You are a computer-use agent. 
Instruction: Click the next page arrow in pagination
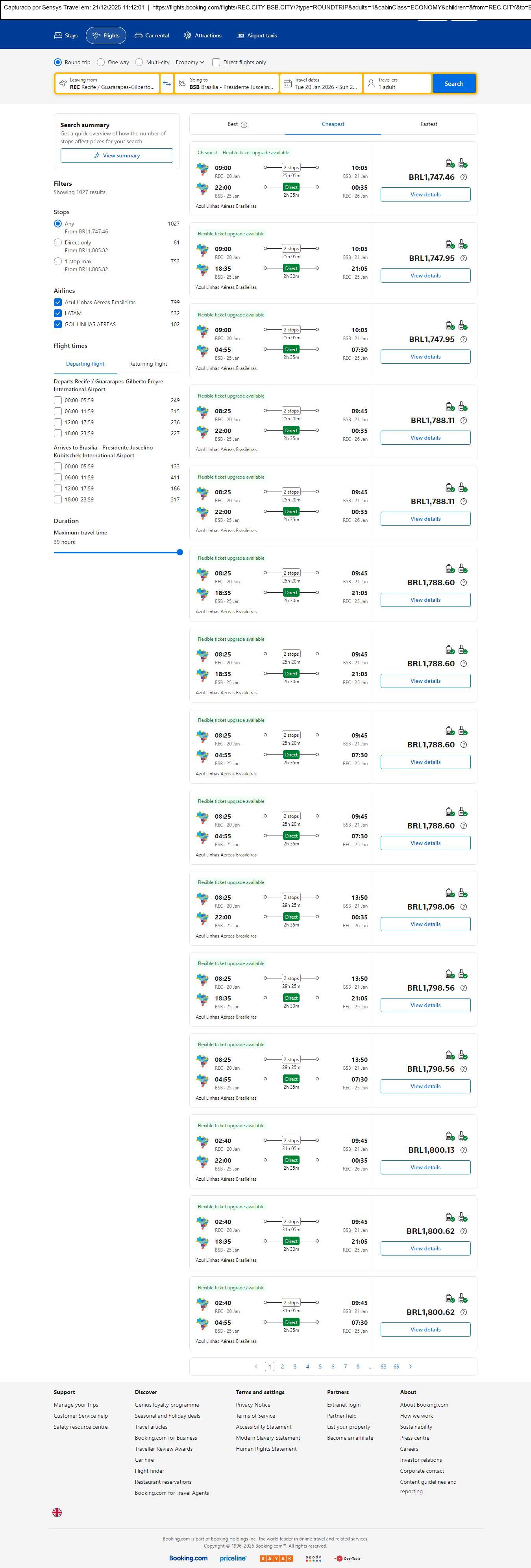[411, 1366]
